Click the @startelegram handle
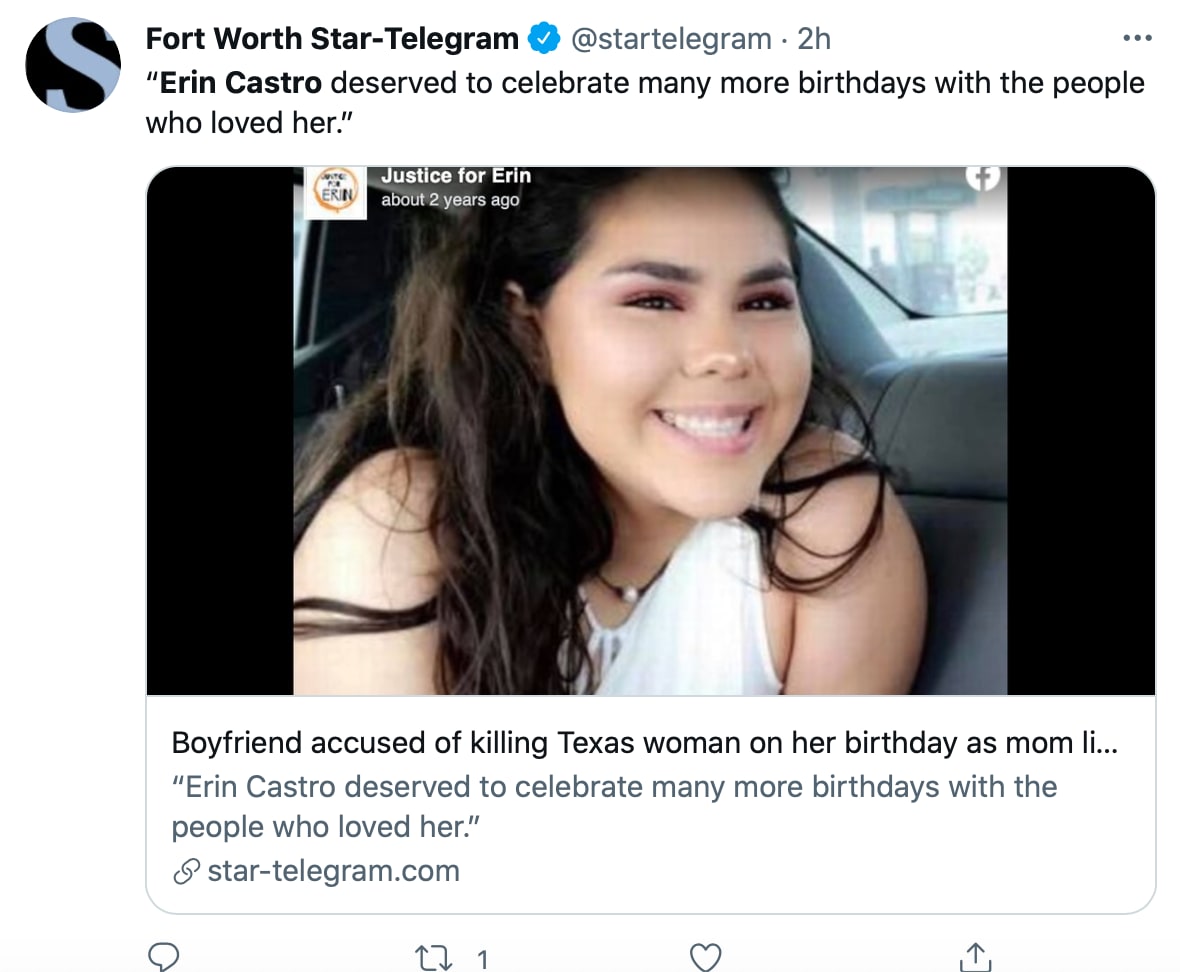Image resolution: width=1180 pixels, height=972 pixels. click(671, 39)
